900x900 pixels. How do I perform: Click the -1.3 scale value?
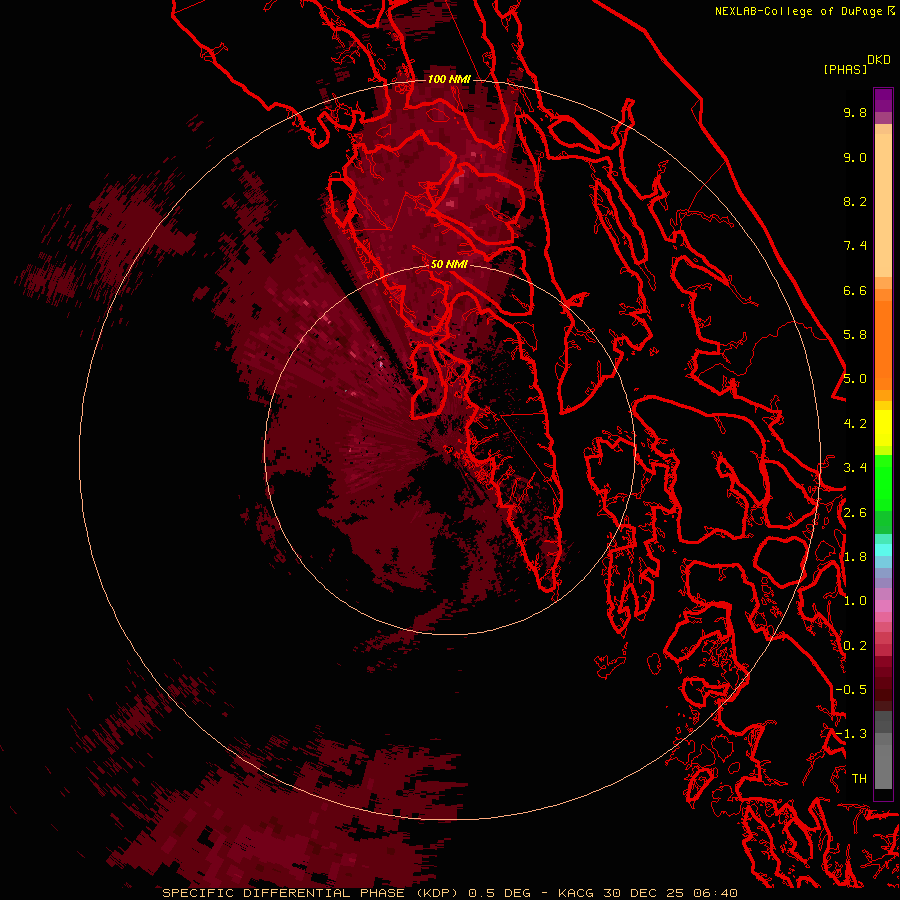coord(851,734)
